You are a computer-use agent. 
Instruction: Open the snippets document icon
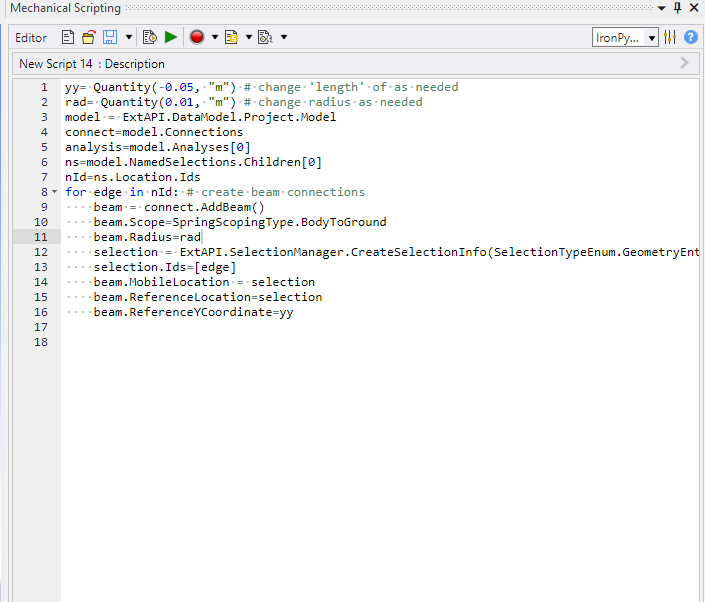pos(232,37)
